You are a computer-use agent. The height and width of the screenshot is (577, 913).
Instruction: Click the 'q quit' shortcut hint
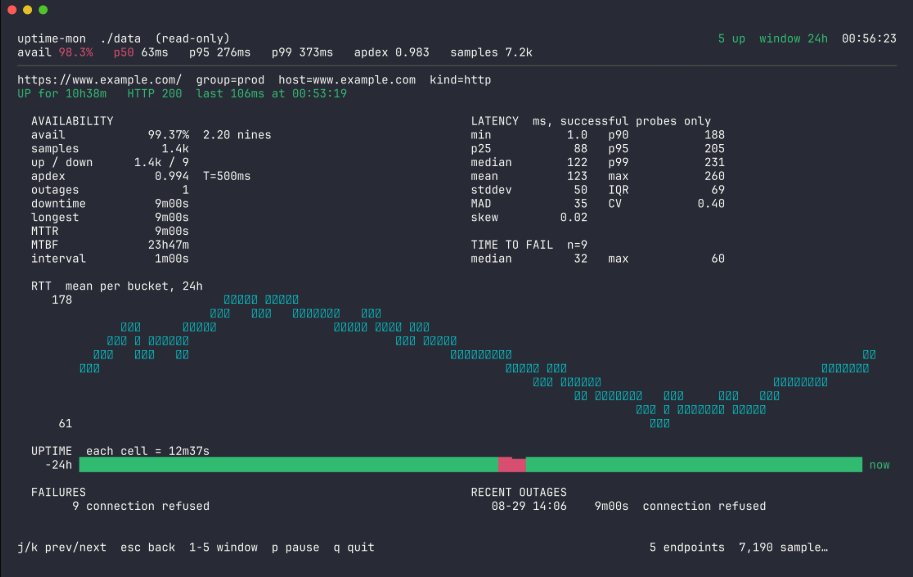(x=354, y=547)
